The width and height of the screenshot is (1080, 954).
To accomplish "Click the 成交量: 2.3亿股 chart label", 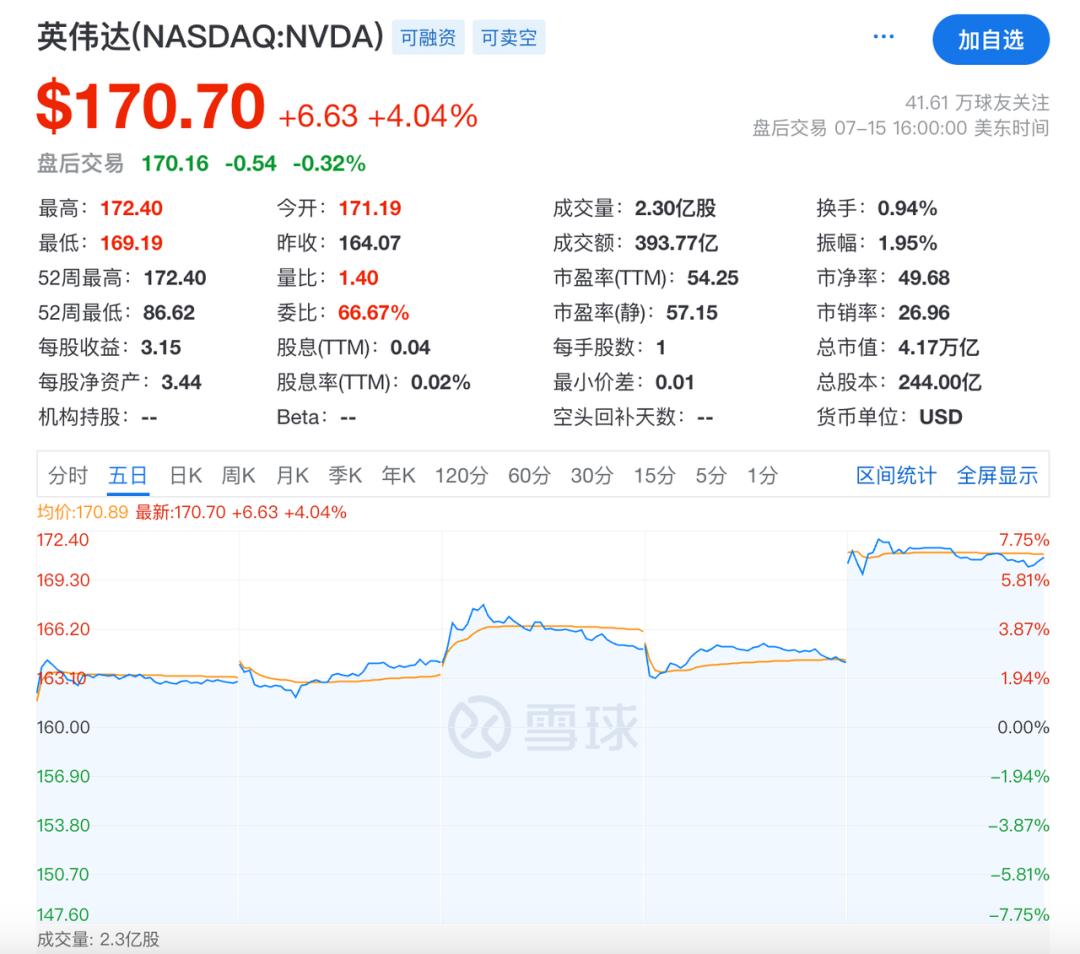I will tap(98, 940).
